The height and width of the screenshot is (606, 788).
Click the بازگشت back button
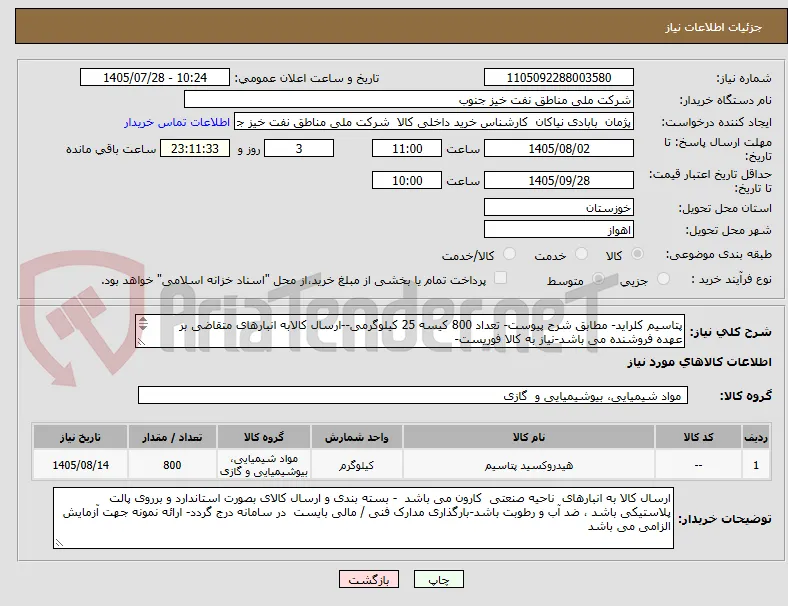[x=369, y=579]
